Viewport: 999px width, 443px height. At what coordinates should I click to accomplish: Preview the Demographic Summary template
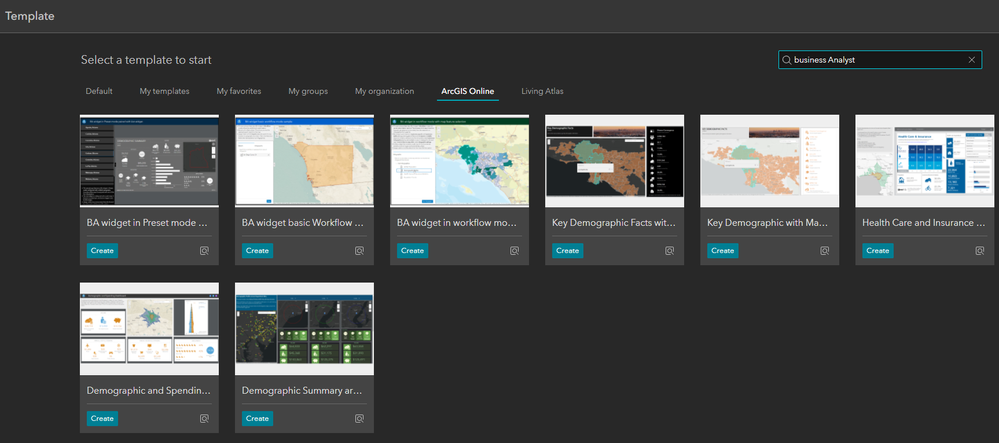359,419
